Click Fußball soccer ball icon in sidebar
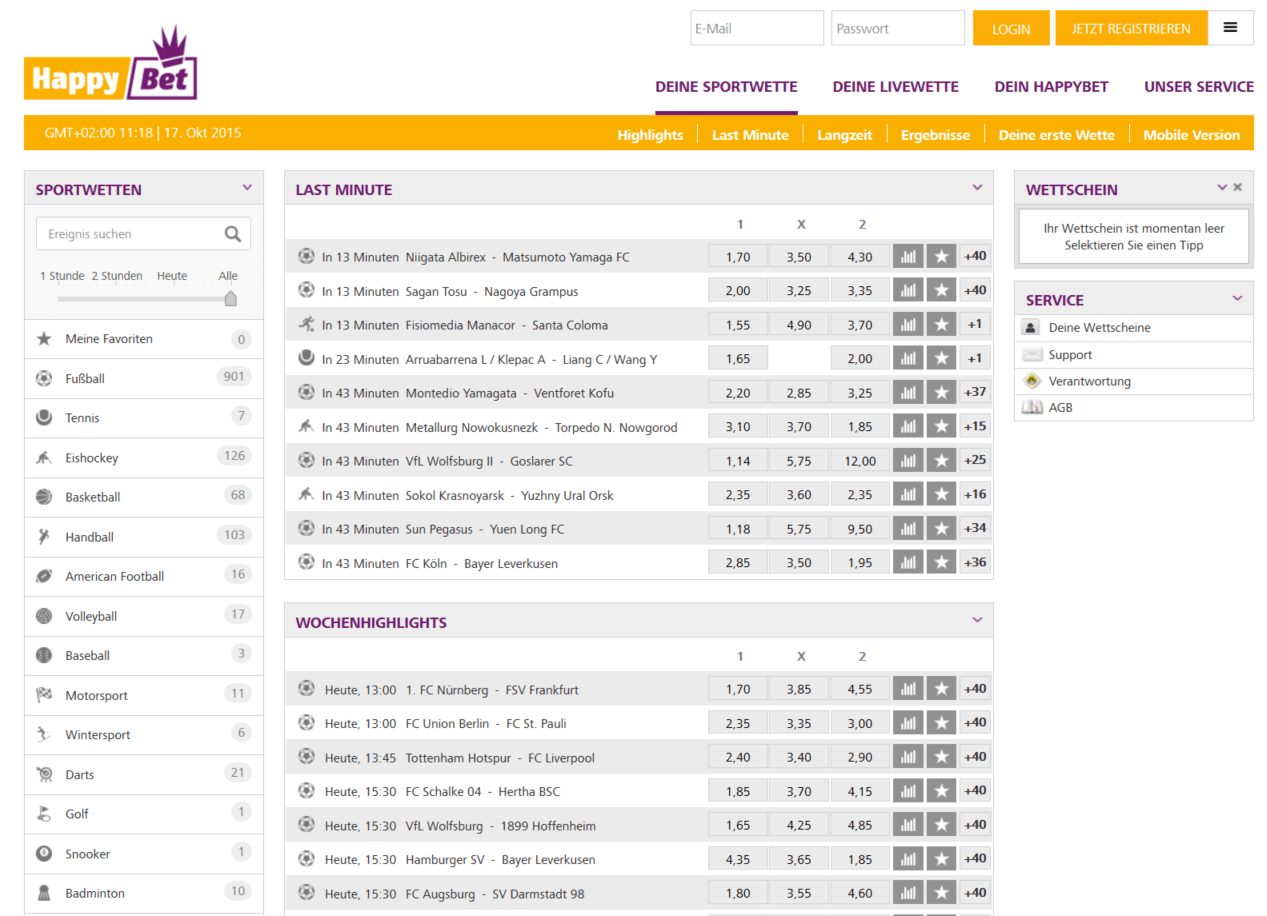The height and width of the screenshot is (916, 1267). (x=44, y=379)
